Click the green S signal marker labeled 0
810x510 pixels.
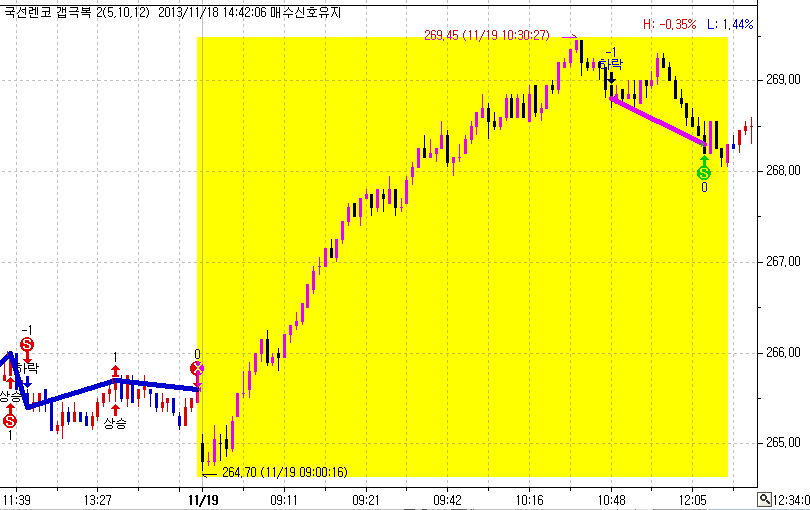(704, 173)
